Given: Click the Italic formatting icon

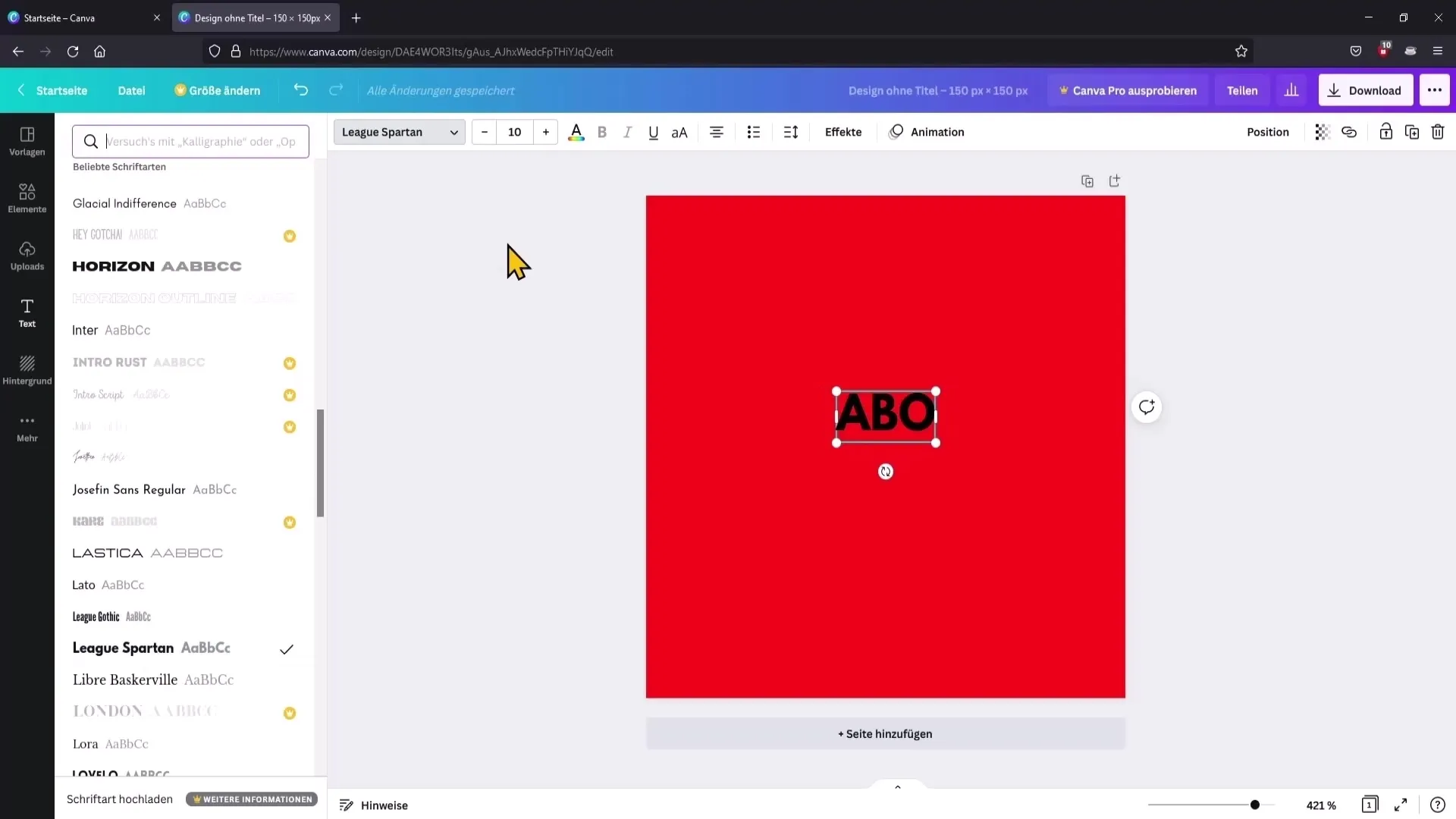Looking at the screenshot, I should 627,131.
